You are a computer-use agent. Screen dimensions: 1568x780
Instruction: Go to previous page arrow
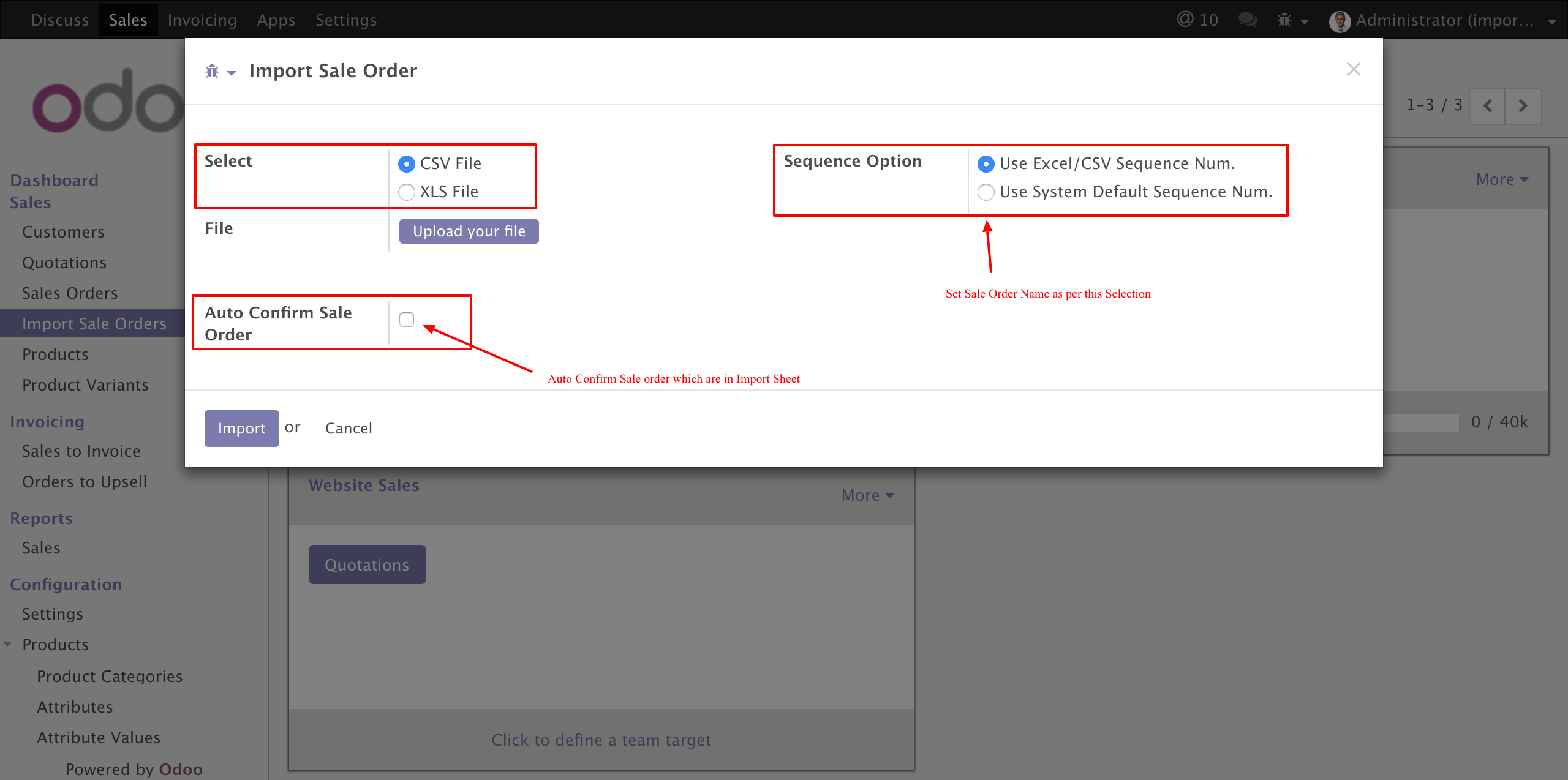click(x=1487, y=106)
